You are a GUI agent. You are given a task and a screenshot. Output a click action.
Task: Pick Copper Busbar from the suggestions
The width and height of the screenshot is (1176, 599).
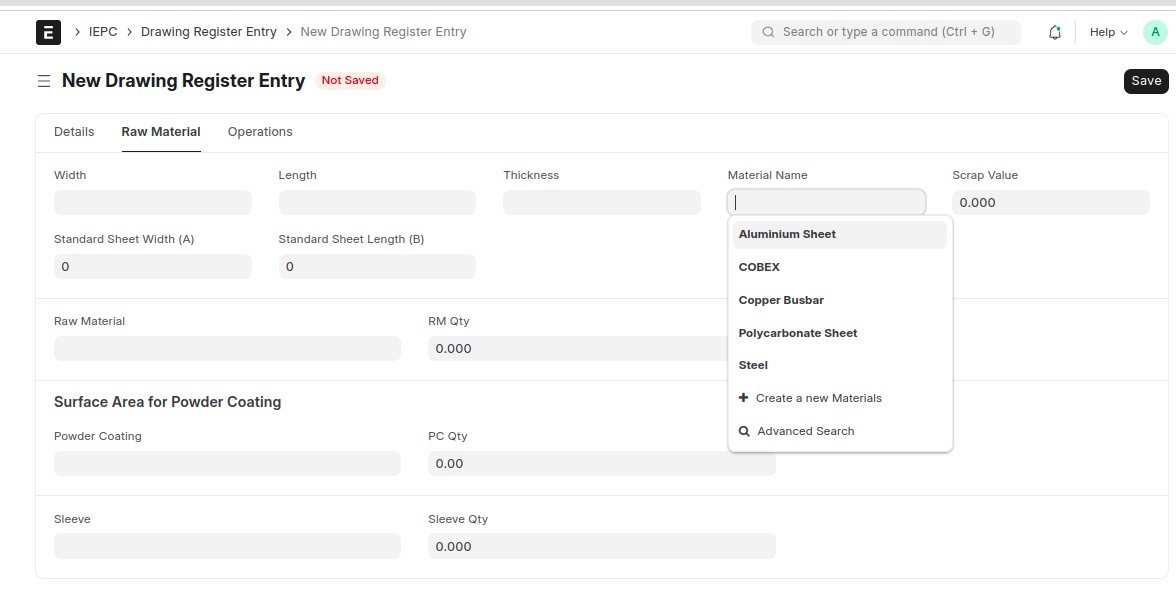(781, 300)
